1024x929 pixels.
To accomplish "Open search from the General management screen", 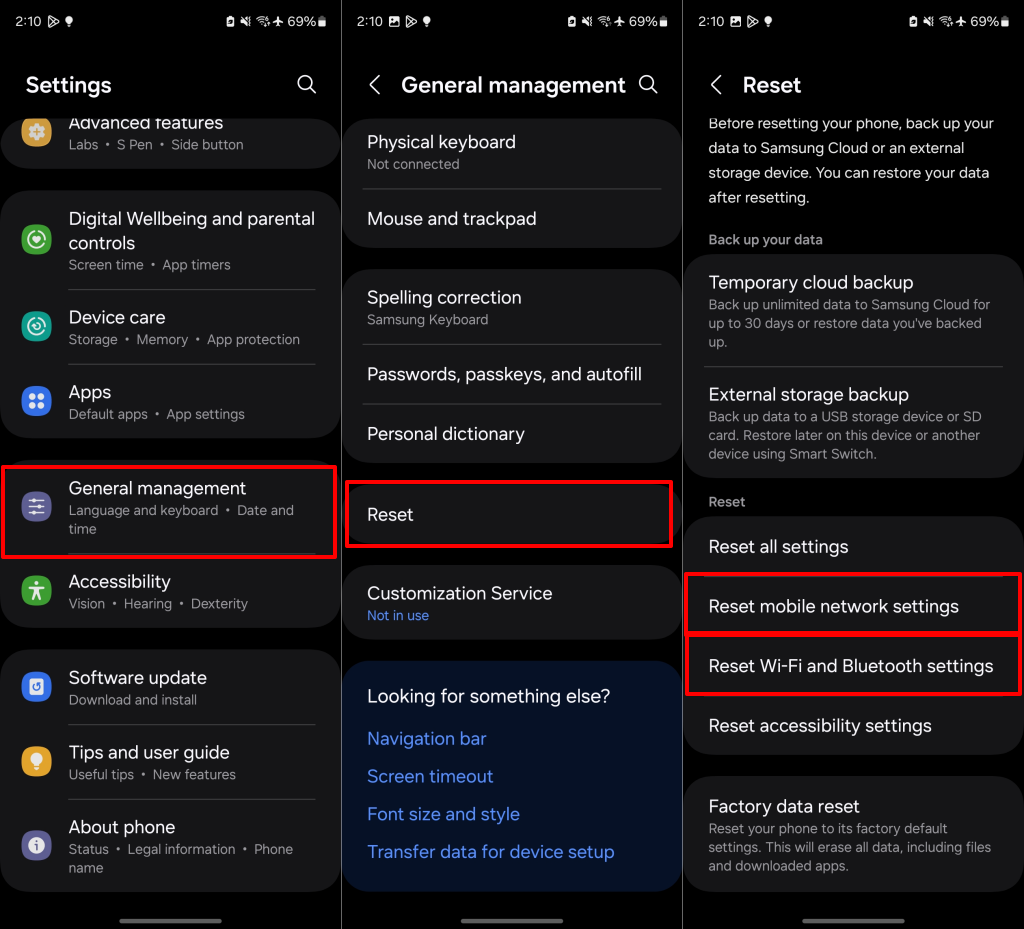I will coord(648,85).
